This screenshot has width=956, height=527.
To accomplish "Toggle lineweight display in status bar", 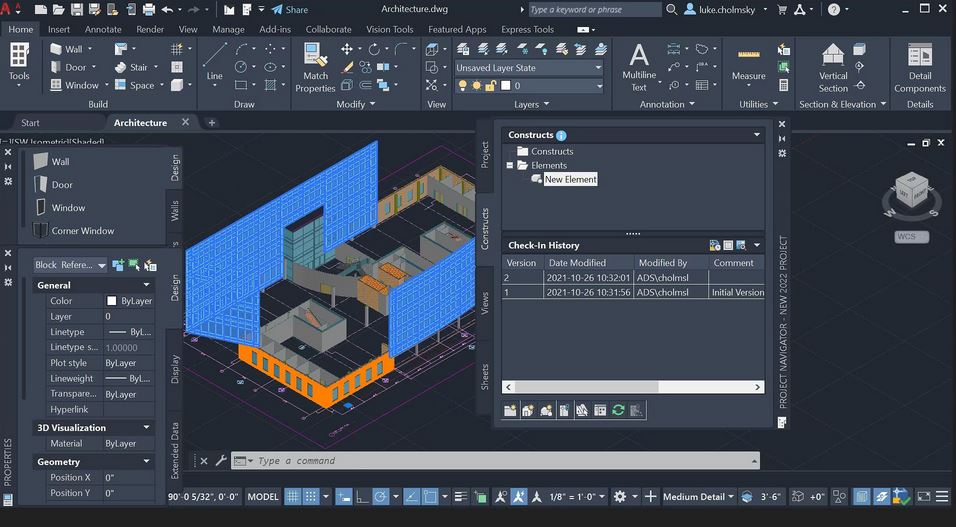I will [462, 497].
